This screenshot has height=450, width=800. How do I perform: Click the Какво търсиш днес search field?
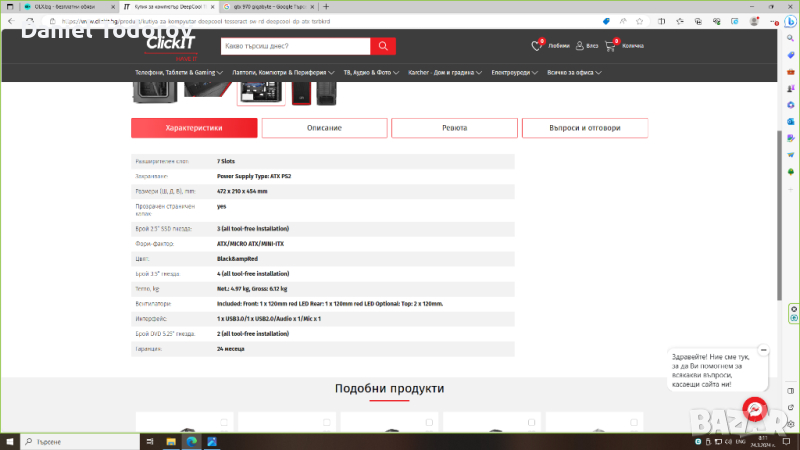click(x=295, y=46)
